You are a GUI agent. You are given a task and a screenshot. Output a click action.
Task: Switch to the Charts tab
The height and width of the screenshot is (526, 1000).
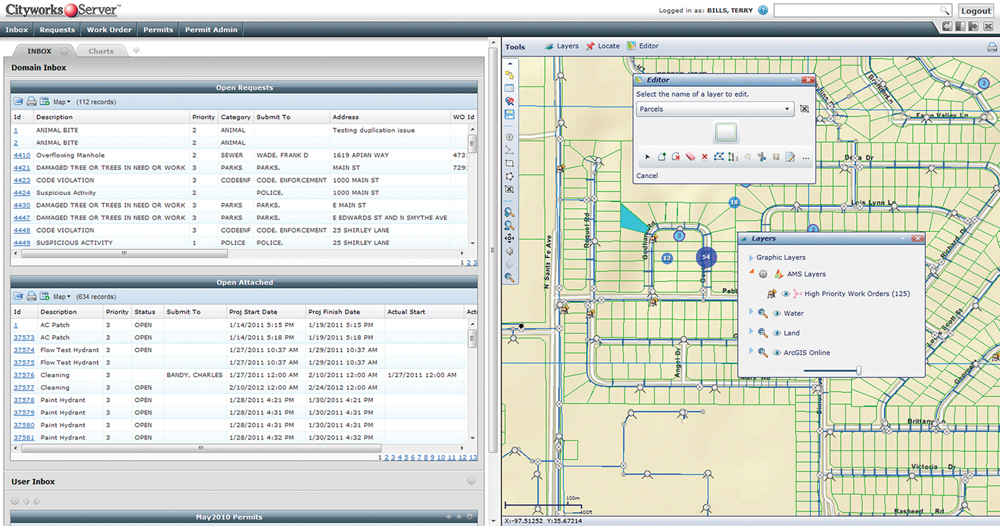pos(100,50)
